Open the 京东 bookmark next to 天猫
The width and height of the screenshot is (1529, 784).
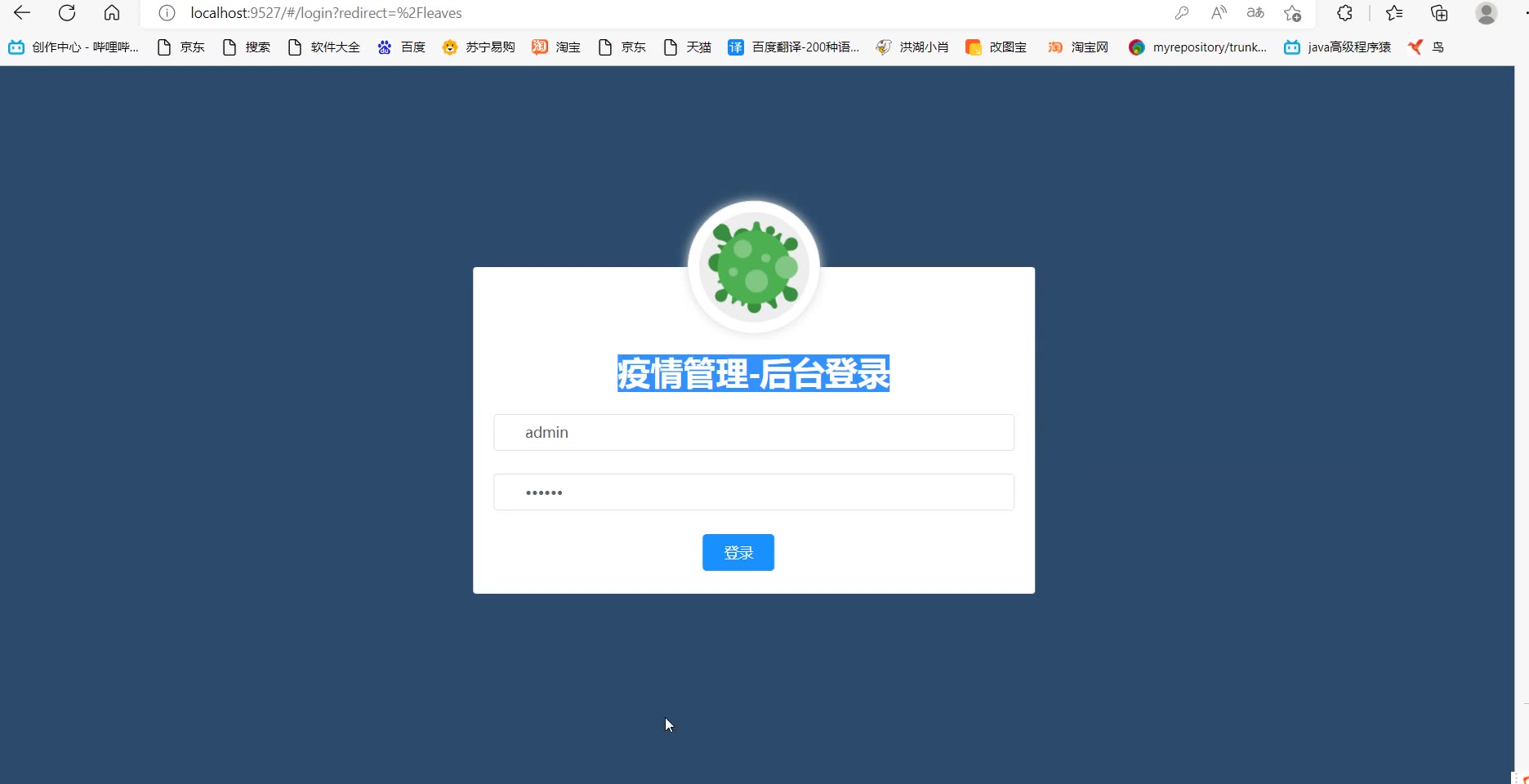(622, 47)
